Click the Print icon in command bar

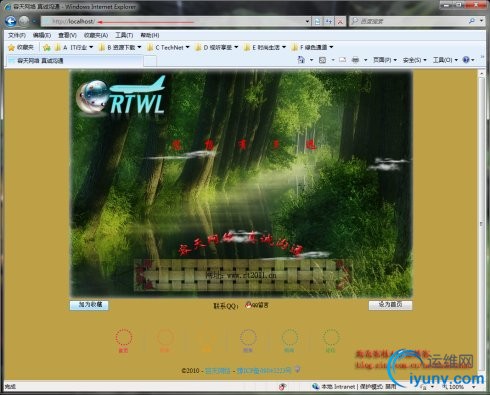tap(355, 60)
